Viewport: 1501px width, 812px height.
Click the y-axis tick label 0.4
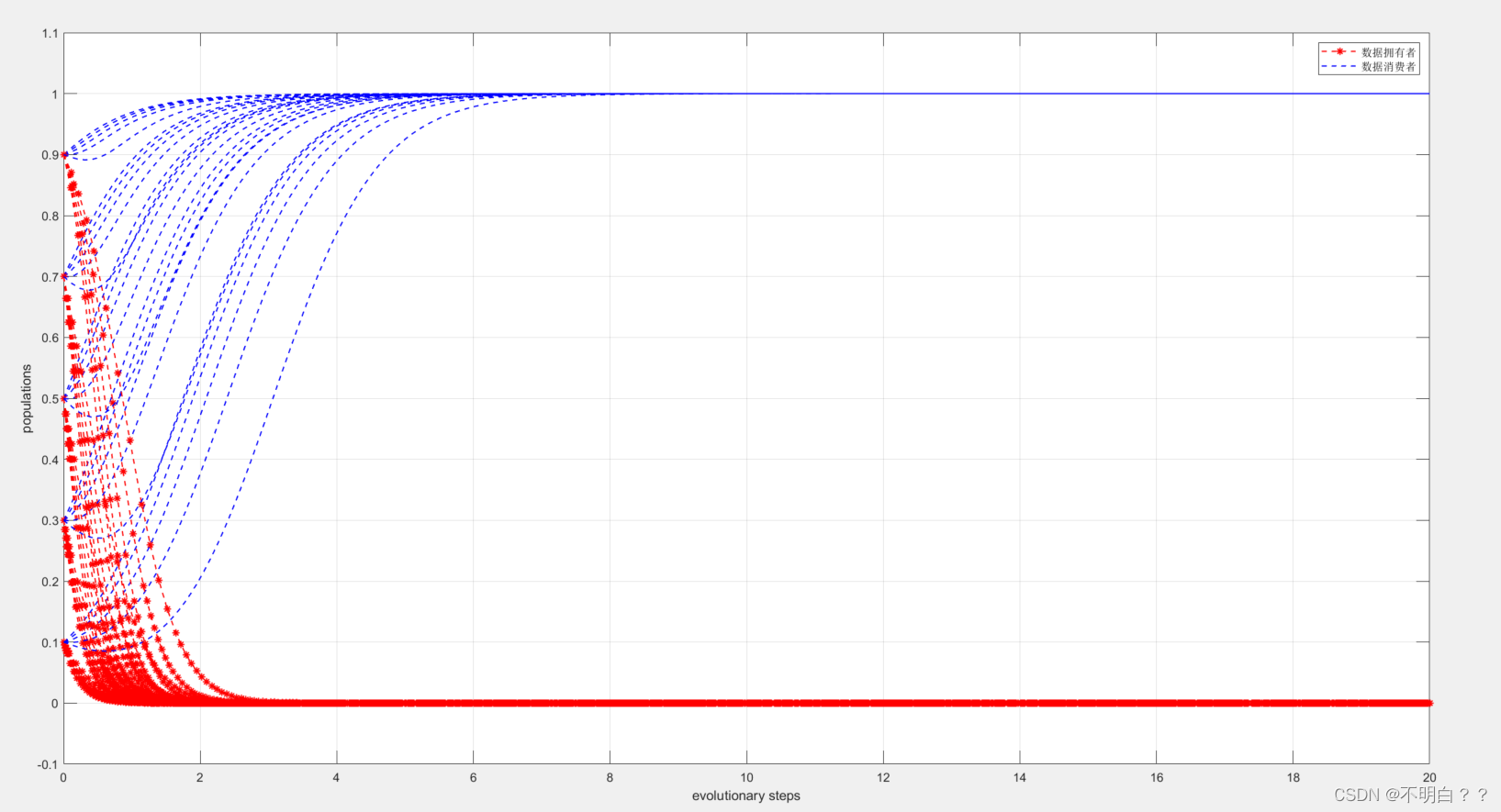tap(50, 460)
